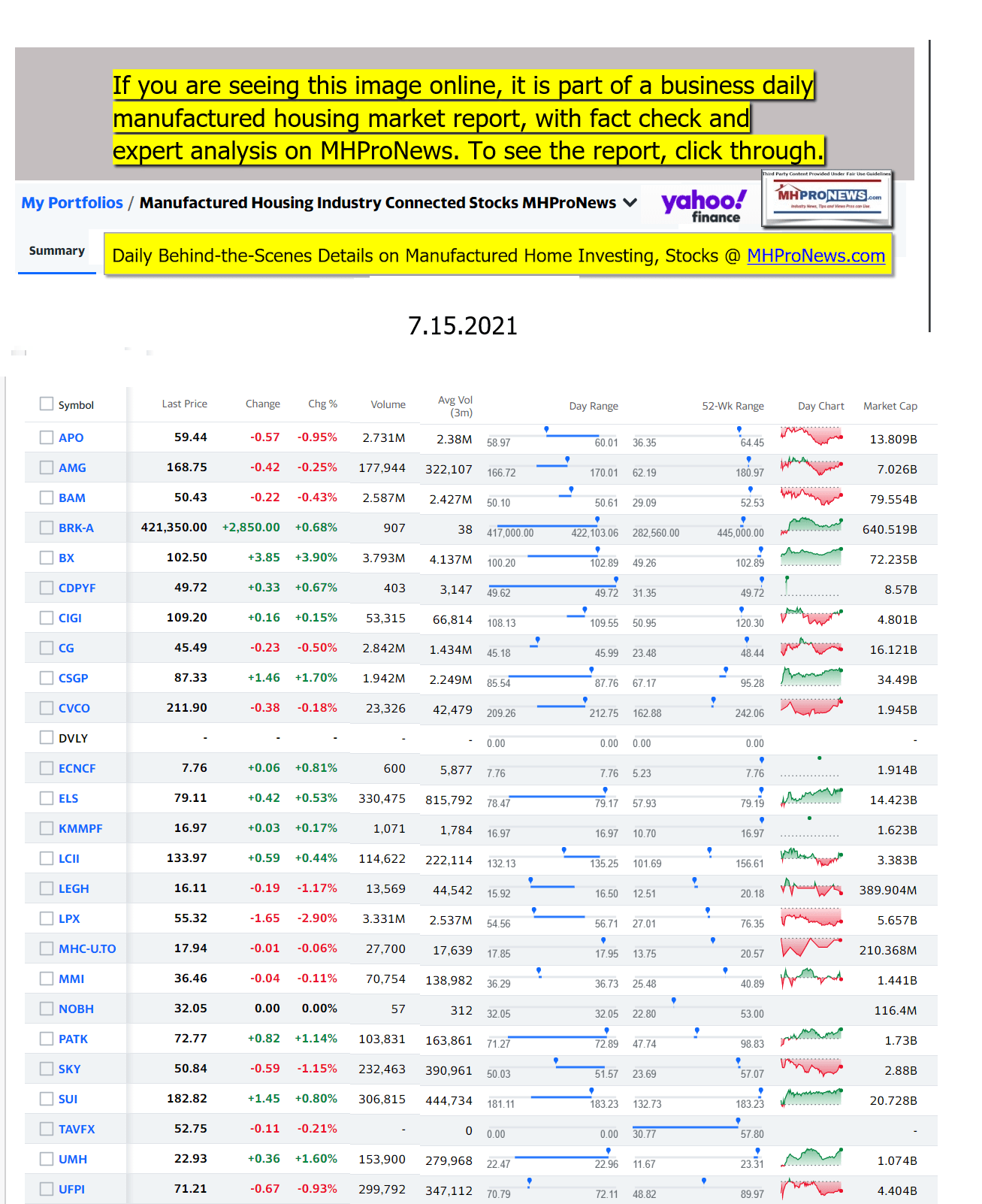982x1204 pixels.
Task: Click the NOBH market cap 116.4M
Action: 896,1010
